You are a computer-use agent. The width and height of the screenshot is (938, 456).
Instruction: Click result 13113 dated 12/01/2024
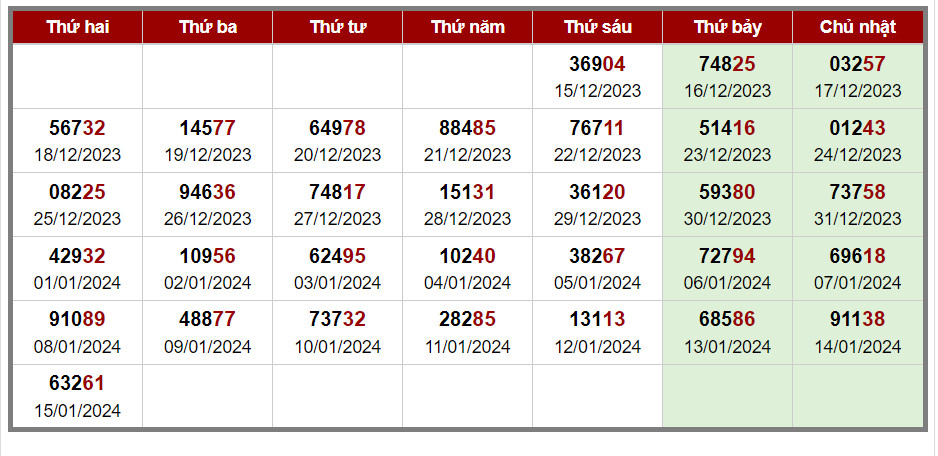coord(597,320)
